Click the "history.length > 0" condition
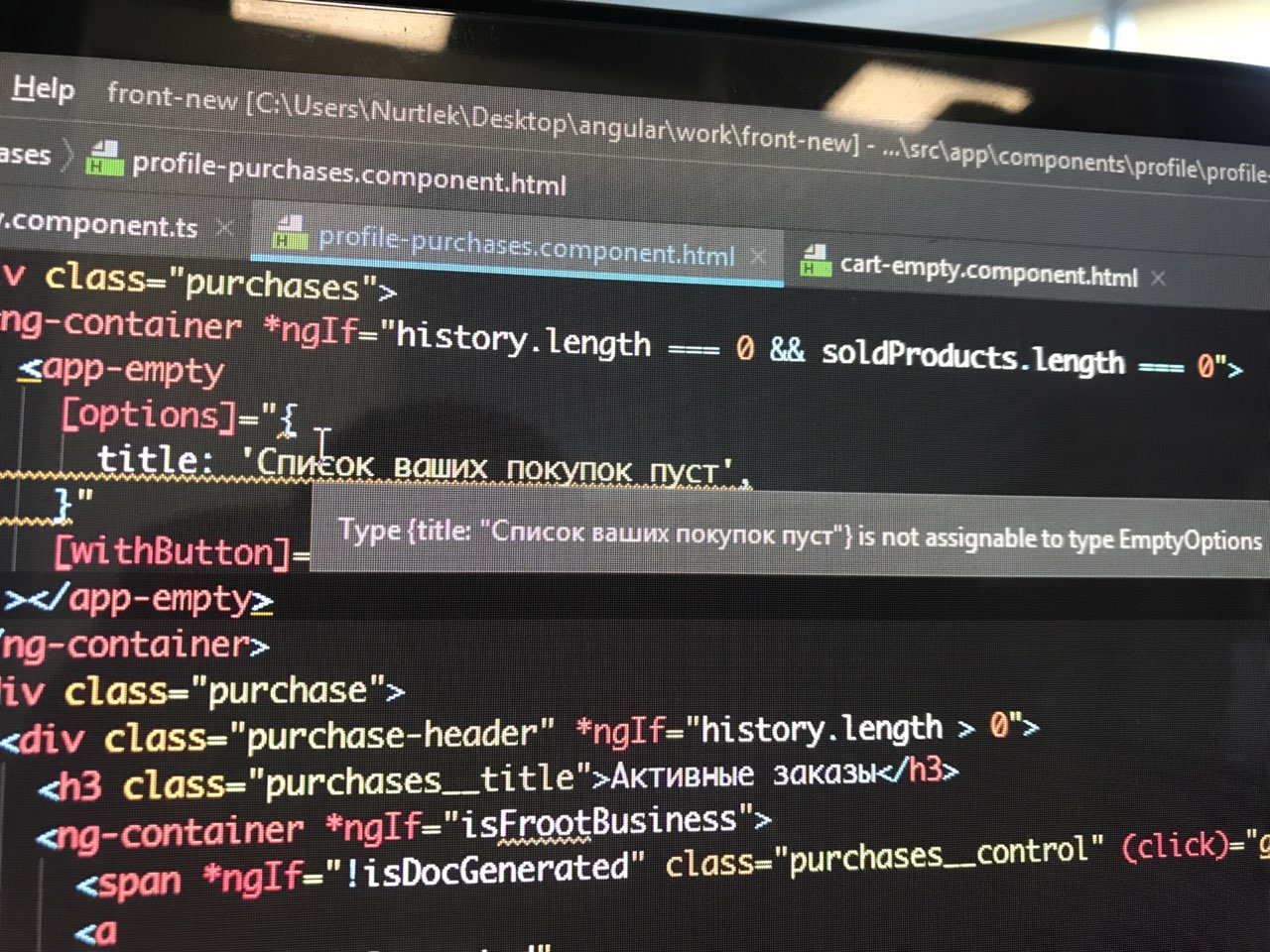 [x=855, y=729]
